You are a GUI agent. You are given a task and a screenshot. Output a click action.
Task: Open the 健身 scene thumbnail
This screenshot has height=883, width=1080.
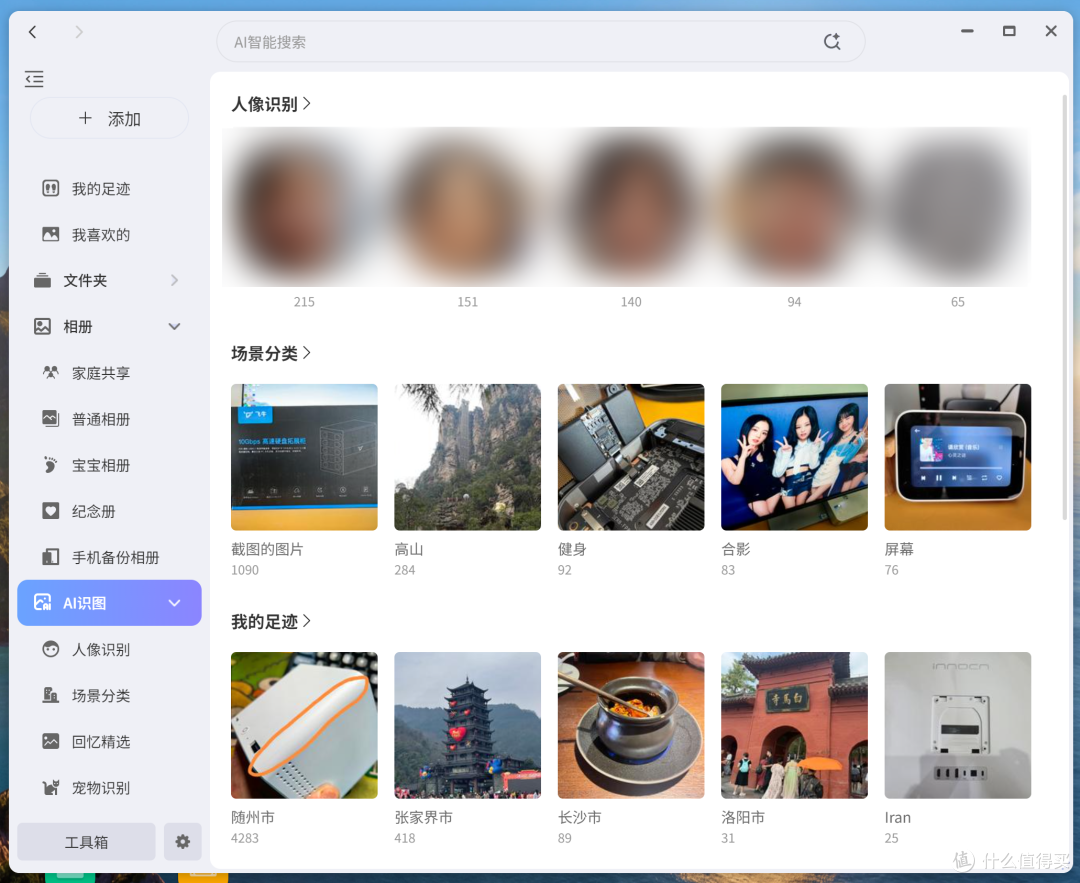click(x=631, y=457)
